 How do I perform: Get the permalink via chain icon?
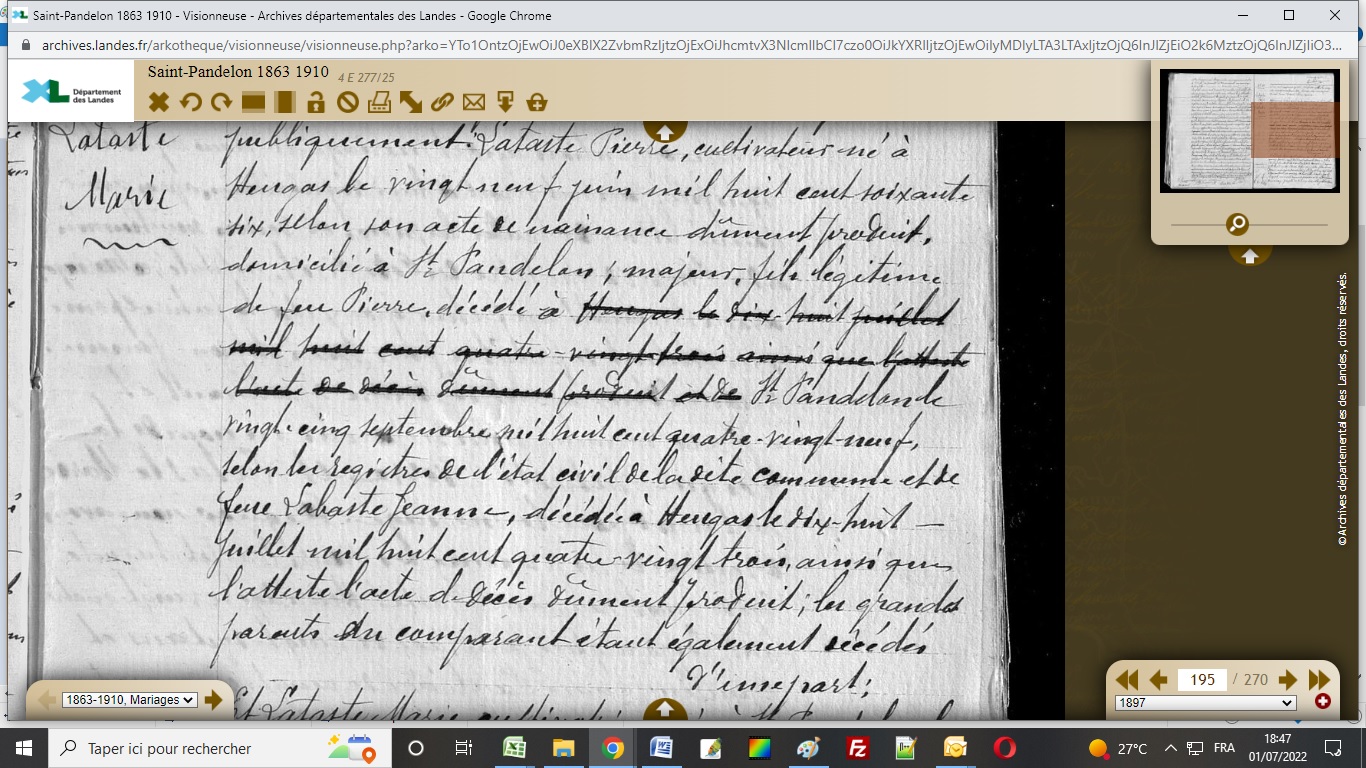pyautogui.click(x=442, y=102)
